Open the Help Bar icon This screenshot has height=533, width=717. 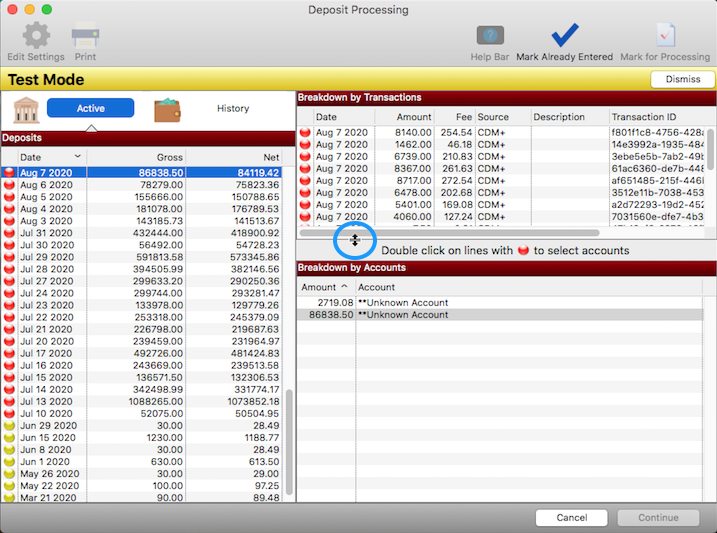pyautogui.click(x=490, y=37)
